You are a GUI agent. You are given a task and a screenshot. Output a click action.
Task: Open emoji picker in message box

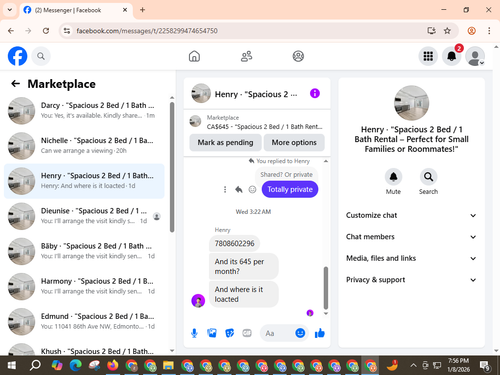[x=300, y=333]
